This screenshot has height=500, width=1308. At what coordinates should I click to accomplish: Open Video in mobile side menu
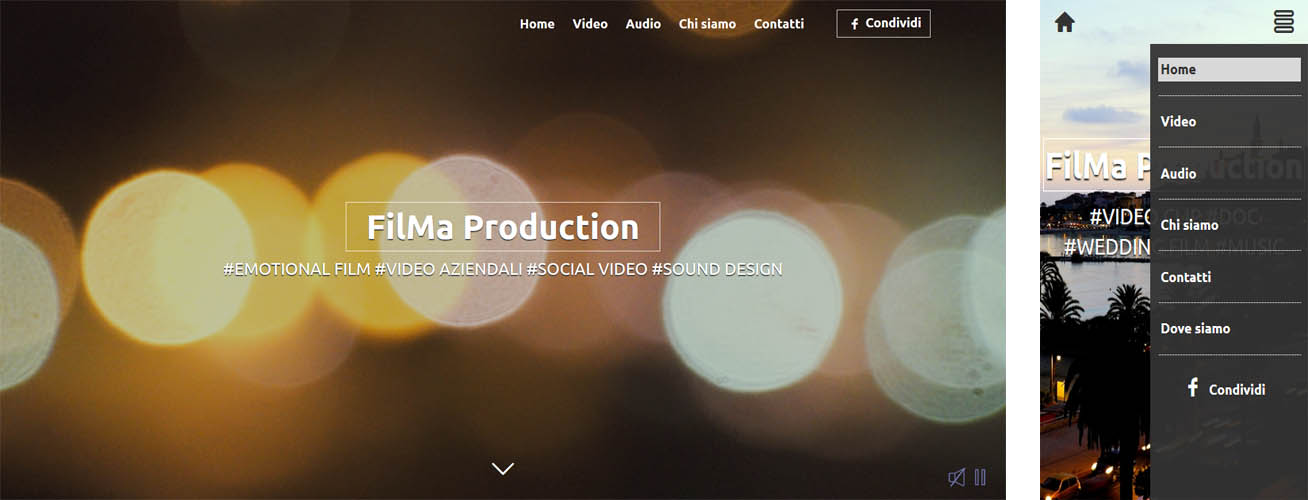click(x=1229, y=121)
